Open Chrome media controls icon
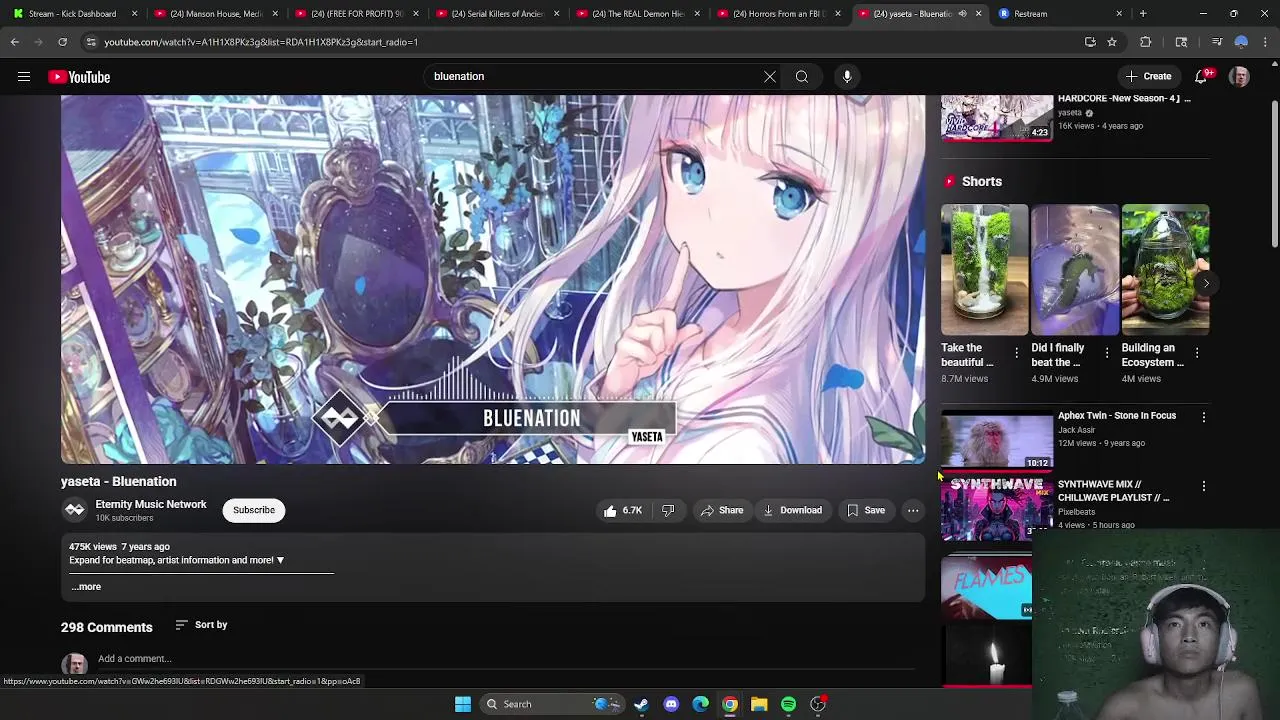Screen dimensions: 1280x720 point(1217,42)
